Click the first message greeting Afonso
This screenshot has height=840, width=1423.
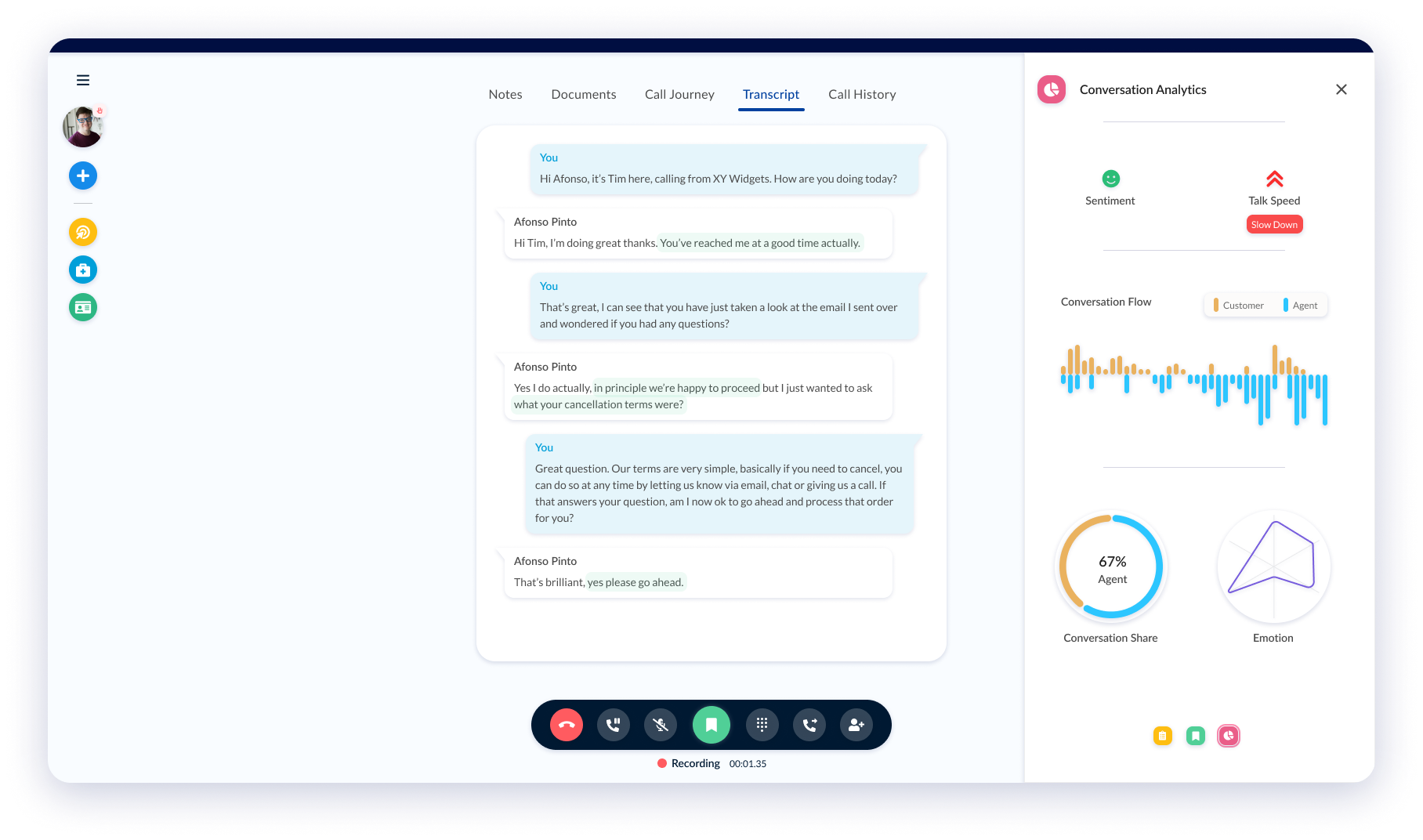coord(725,169)
